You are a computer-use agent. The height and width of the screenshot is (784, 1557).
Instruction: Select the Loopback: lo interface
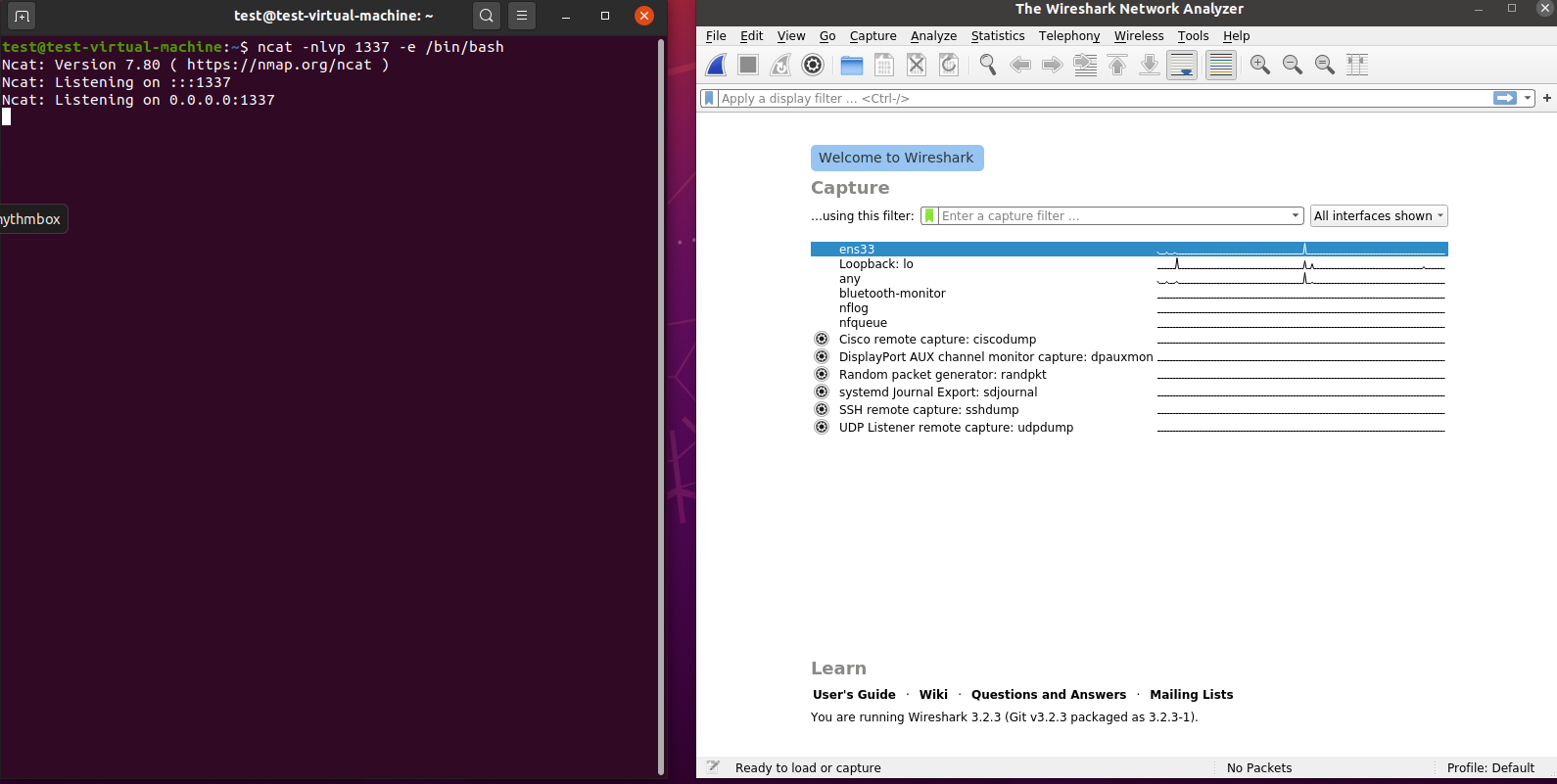coord(875,264)
